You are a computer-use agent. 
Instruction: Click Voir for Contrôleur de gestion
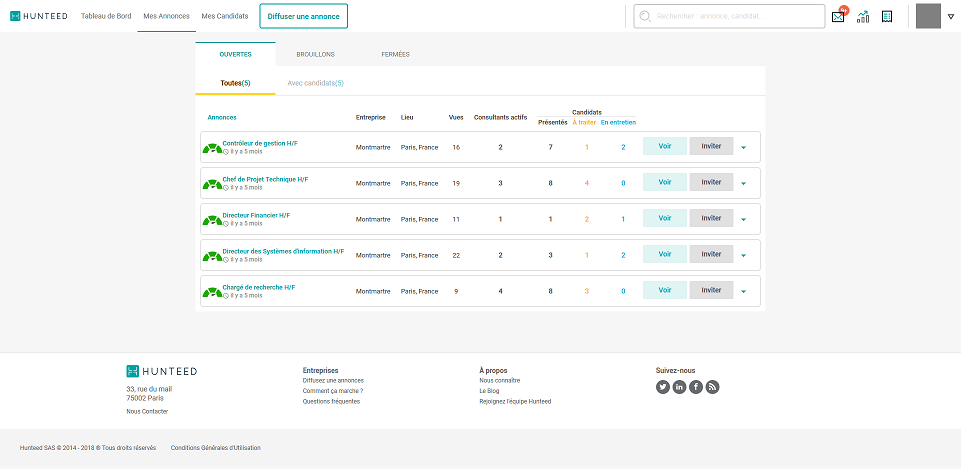[665, 147]
